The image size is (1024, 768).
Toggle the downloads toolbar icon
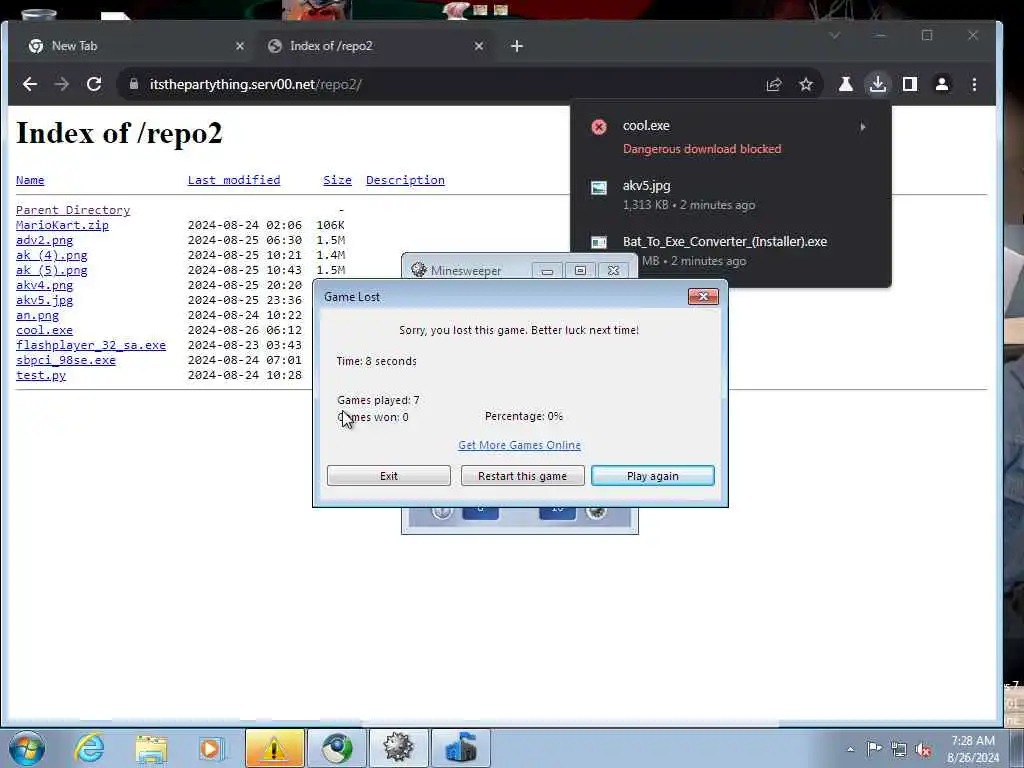click(x=878, y=84)
